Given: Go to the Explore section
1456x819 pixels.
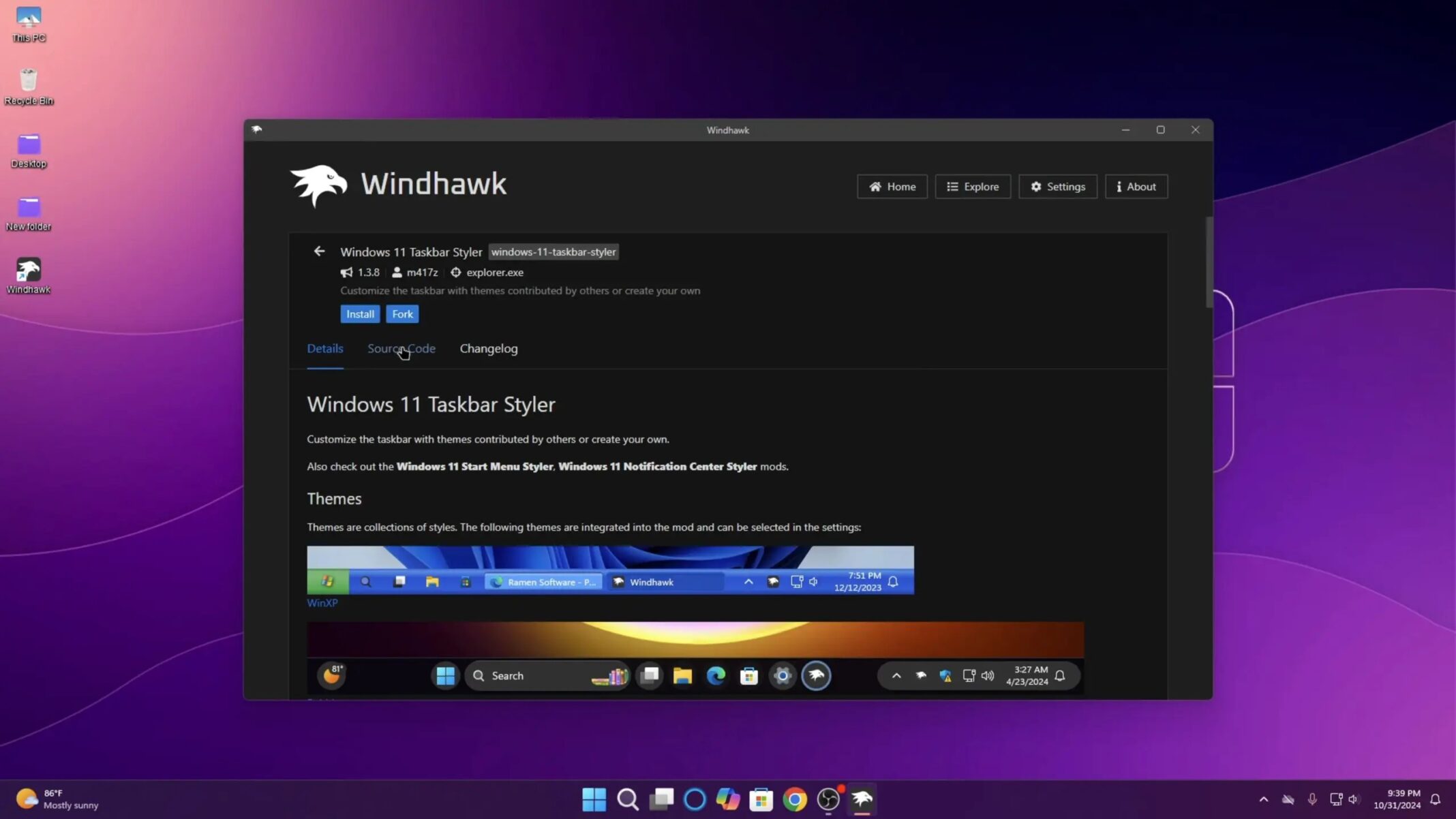Looking at the screenshot, I should click(x=973, y=186).
